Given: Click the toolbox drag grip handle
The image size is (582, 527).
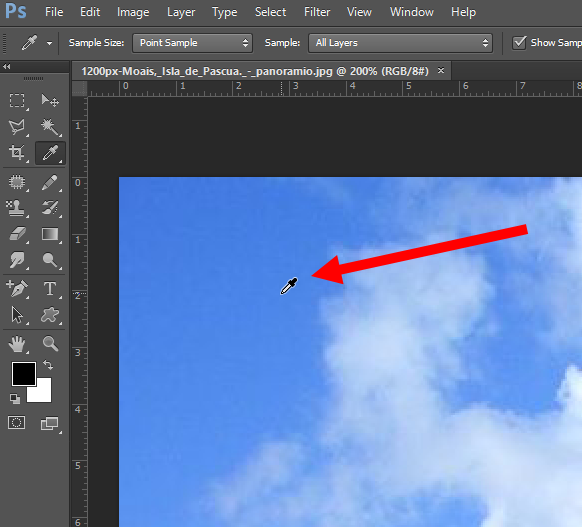Looking at the screenshot, I should coord(34,78).
